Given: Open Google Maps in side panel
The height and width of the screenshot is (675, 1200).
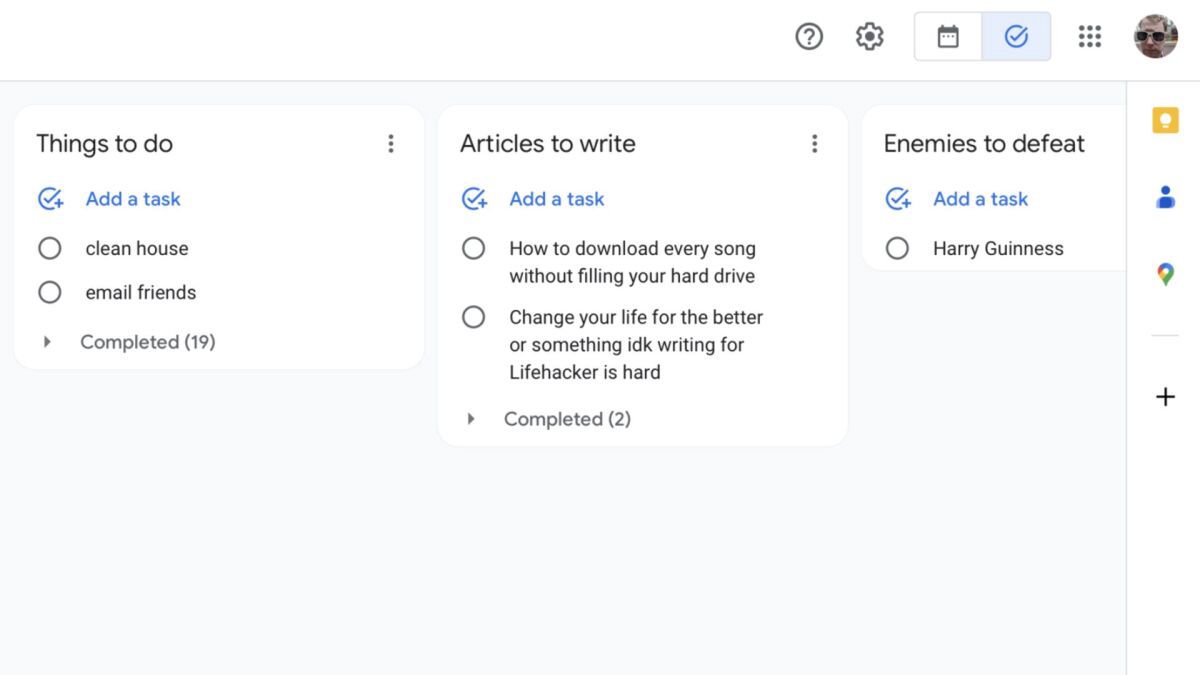Looking at the screenshot, I should point(1165,273).
